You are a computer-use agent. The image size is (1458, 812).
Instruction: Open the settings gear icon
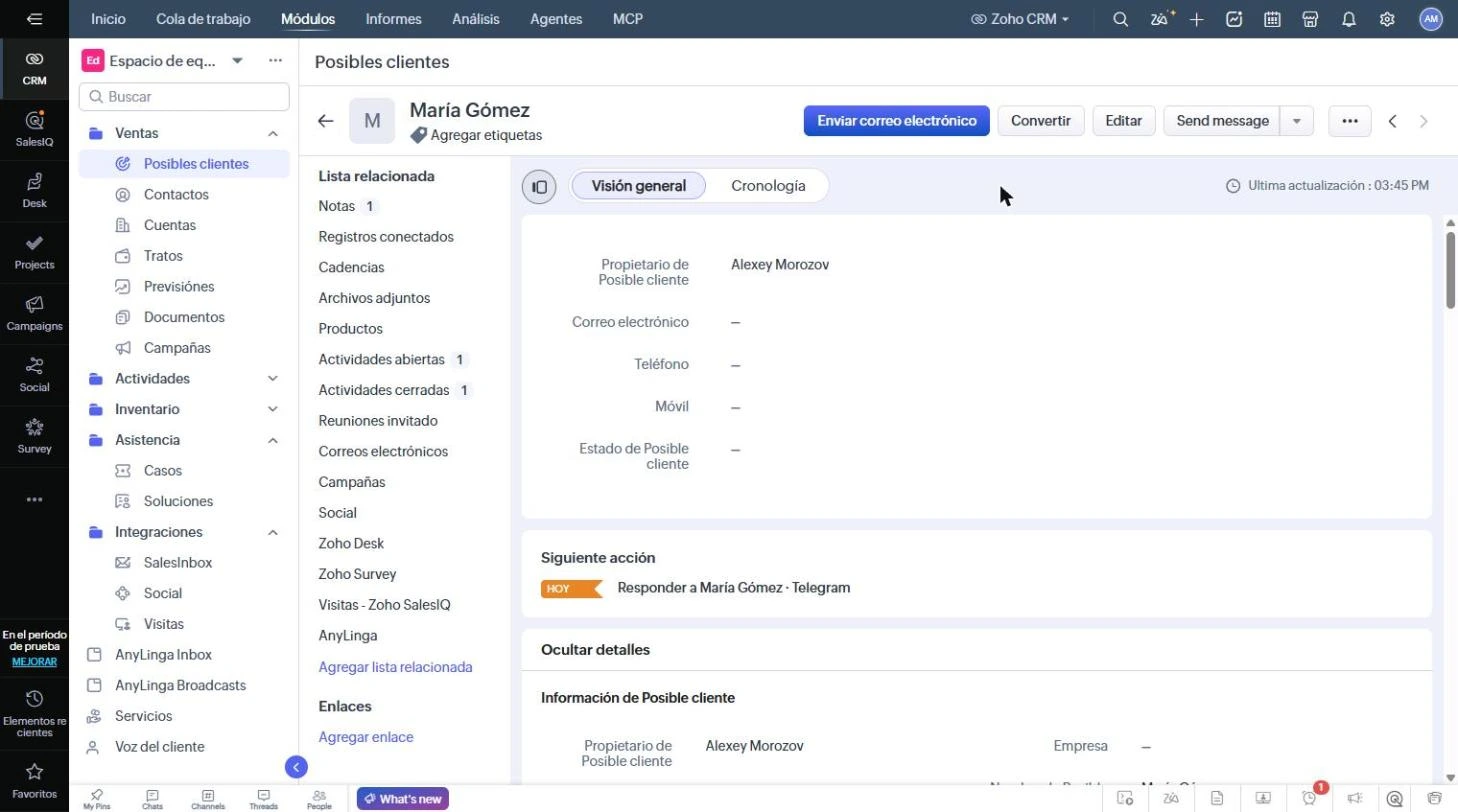[x=1387, y=19]
